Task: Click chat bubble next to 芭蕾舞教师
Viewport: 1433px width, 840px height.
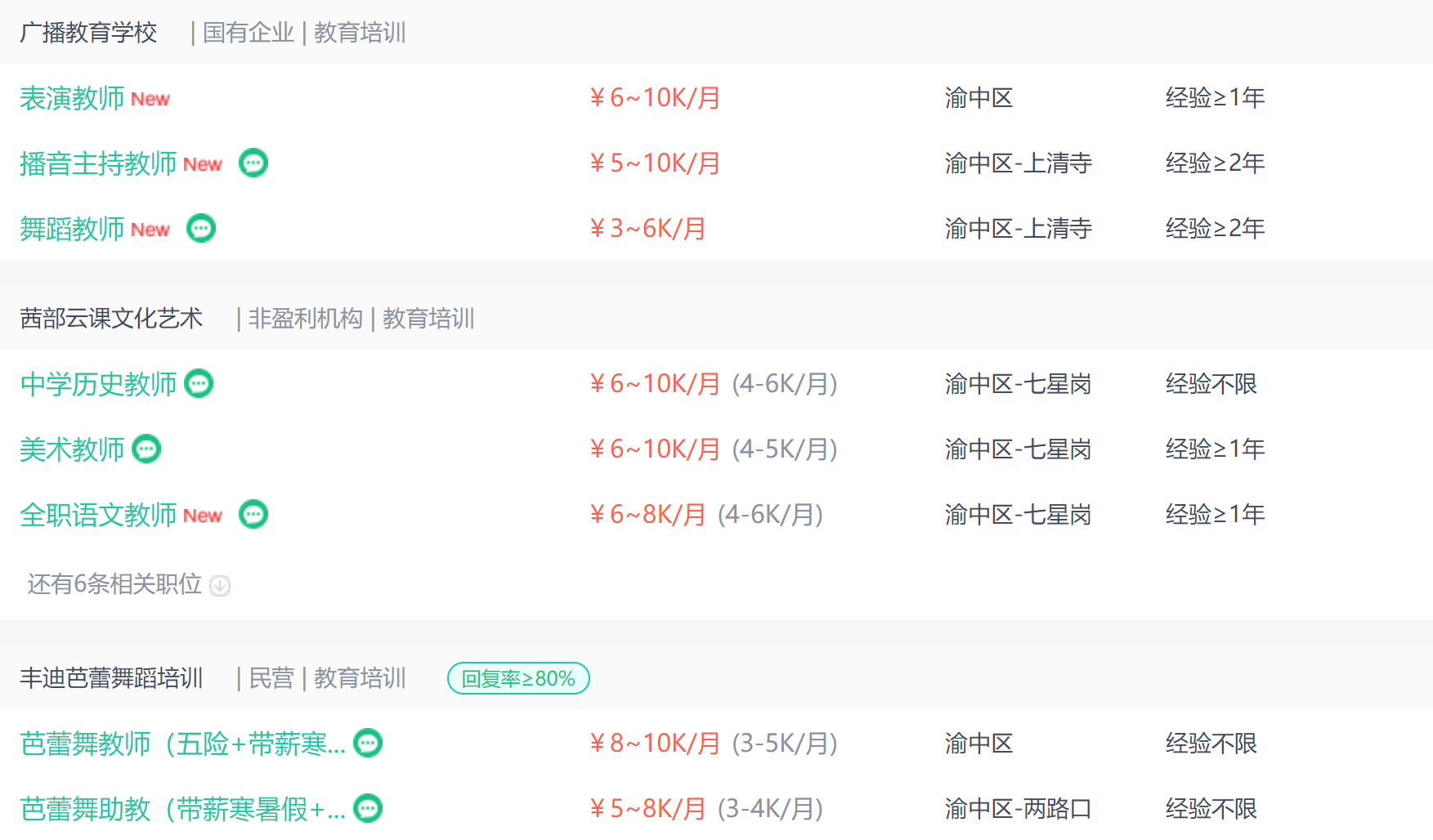Action: coord(368,744)
